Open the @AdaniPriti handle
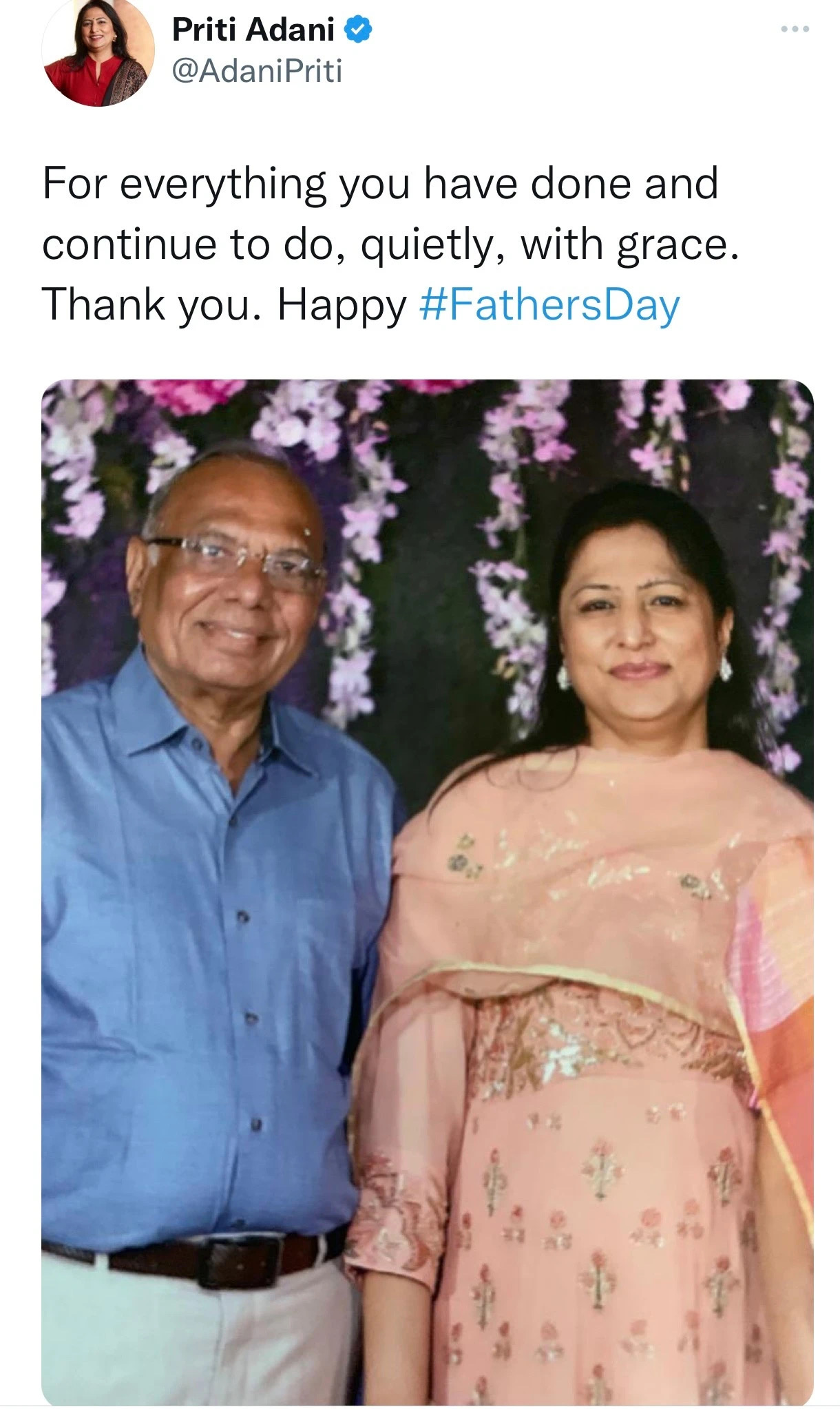The height and width of the screenshot is (1409, 840). (257, 72)
